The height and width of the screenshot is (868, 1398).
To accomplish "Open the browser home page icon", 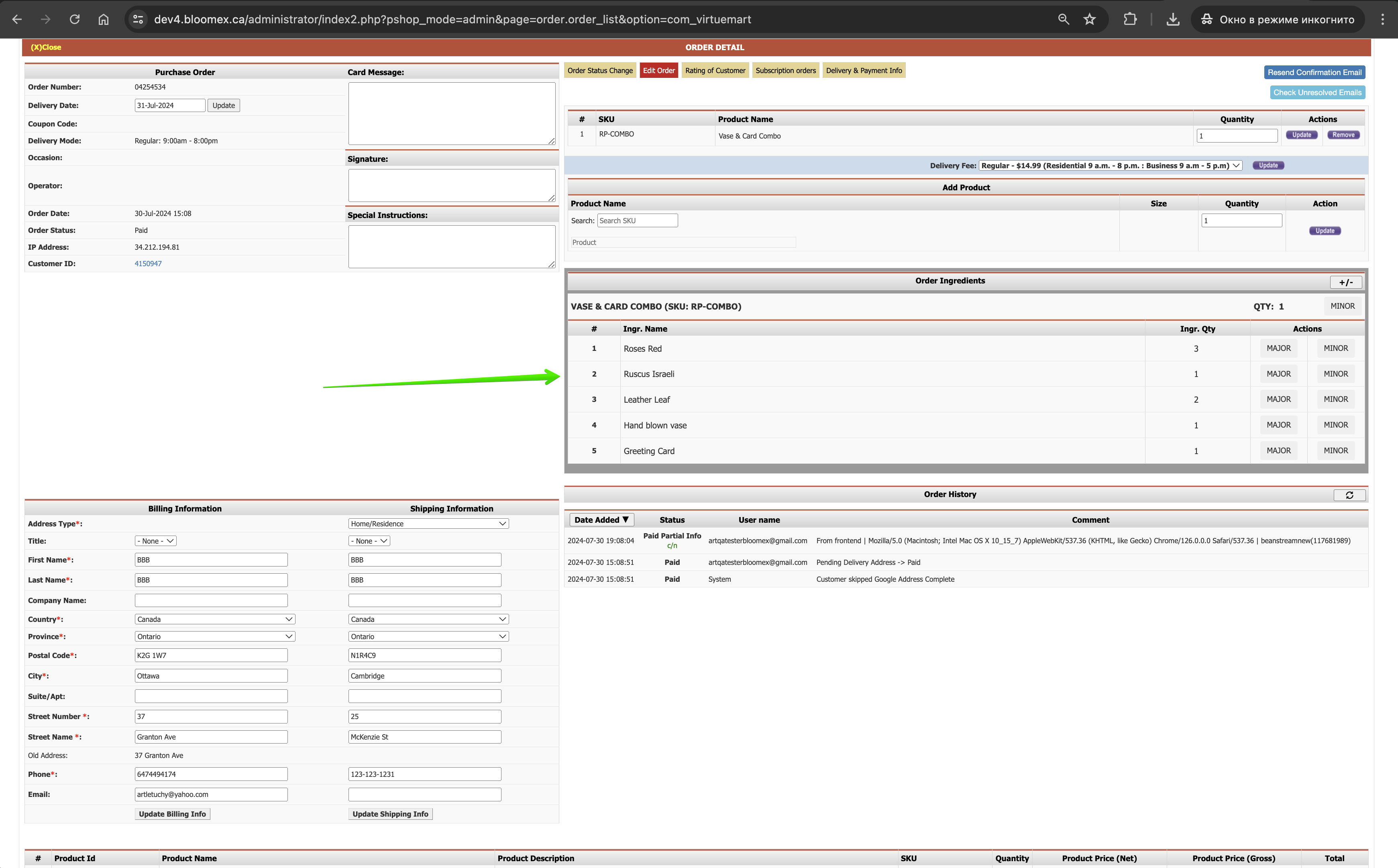I will (103, 20).
